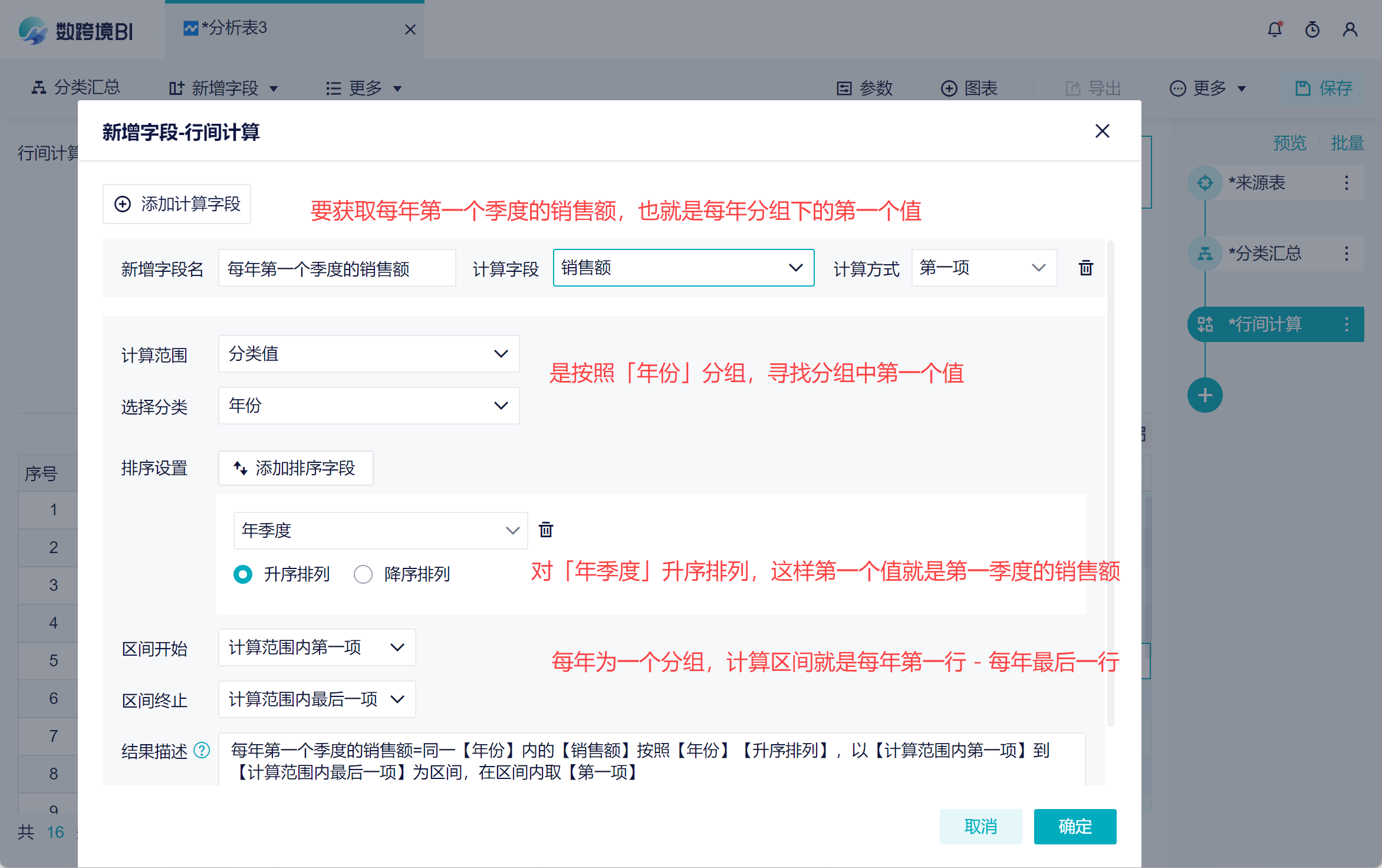The image size is (1382, 868).
Task: Open the 计算方式 第一项 dropdown
Action: pyautogui.click(x=983, y=268)
